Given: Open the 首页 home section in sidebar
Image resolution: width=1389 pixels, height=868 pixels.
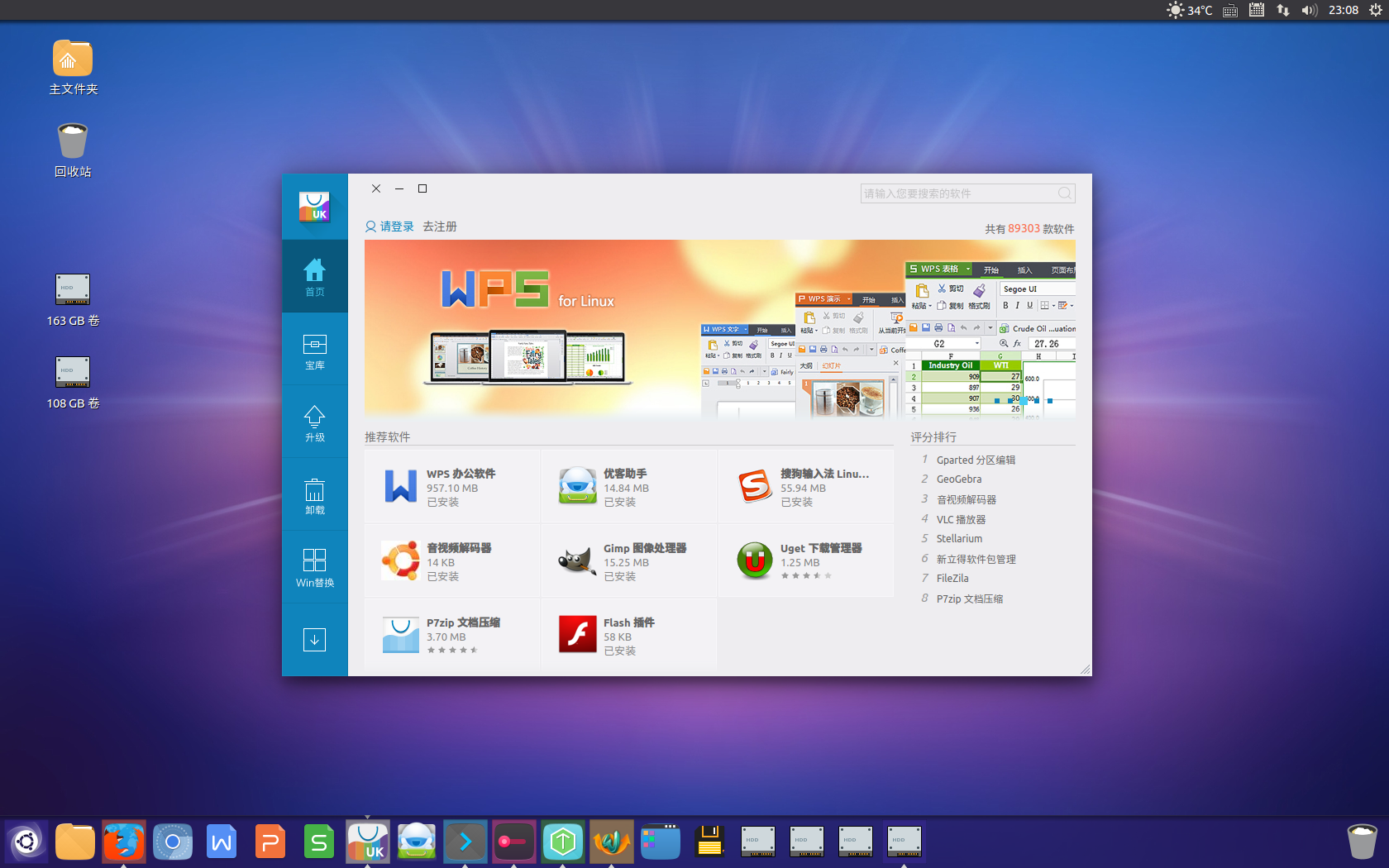Looking at the screenshot, I should (x=315, y=276).
